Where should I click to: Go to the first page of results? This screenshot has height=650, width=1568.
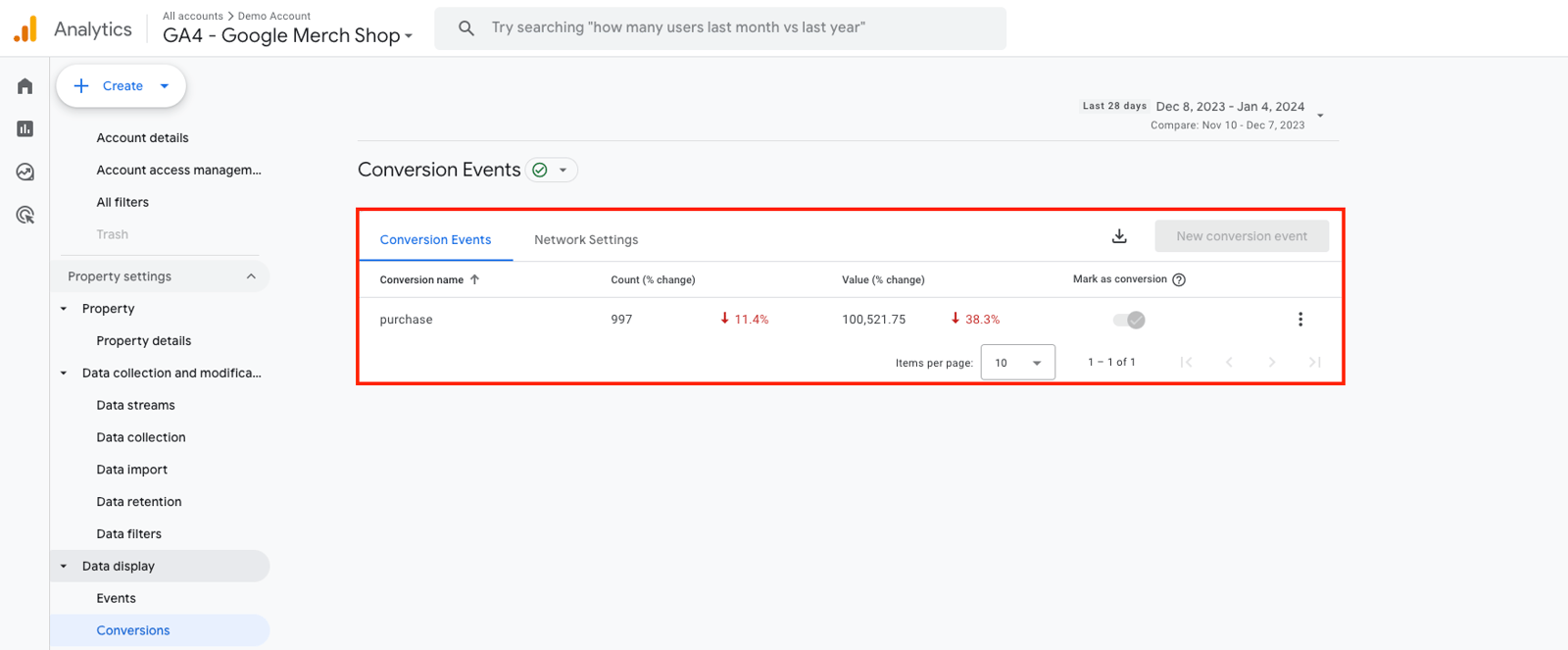click(1186, 362)
